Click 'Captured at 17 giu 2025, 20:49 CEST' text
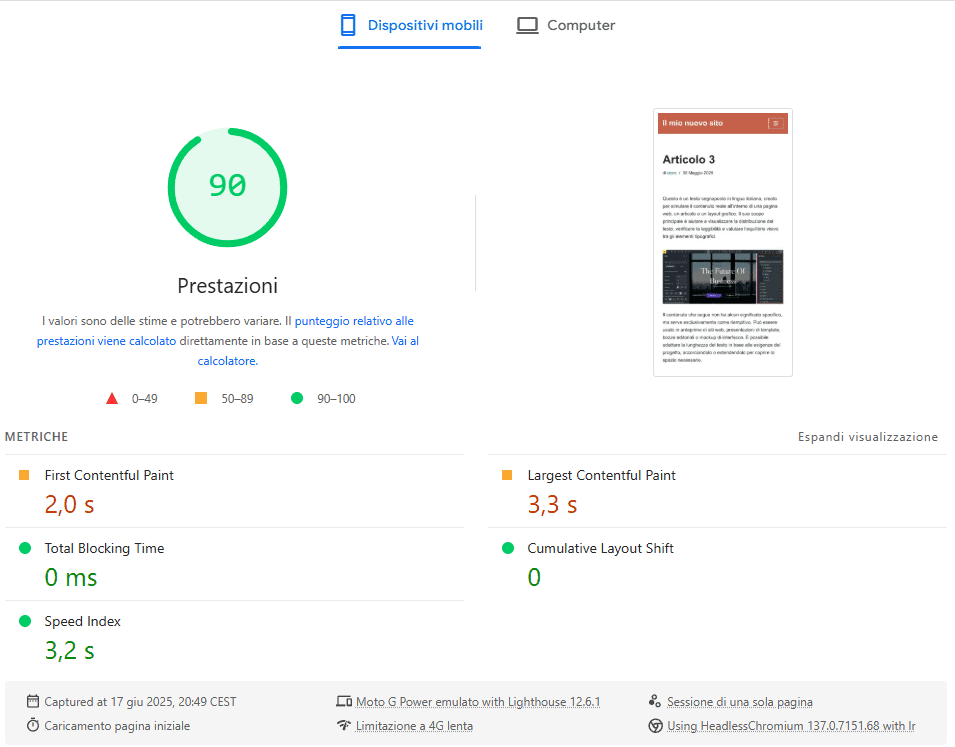Screen dimensions: 955x747 (140, 702)
